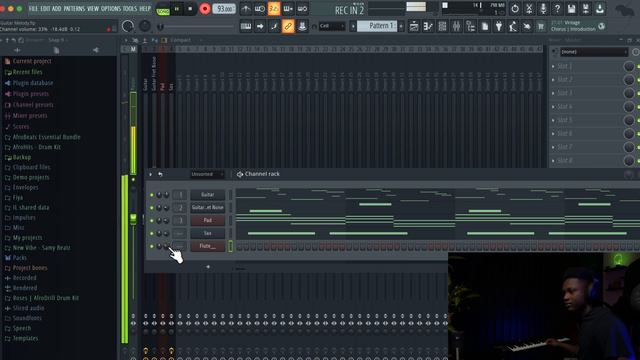Select the Guitar channel button

point(207,195)
